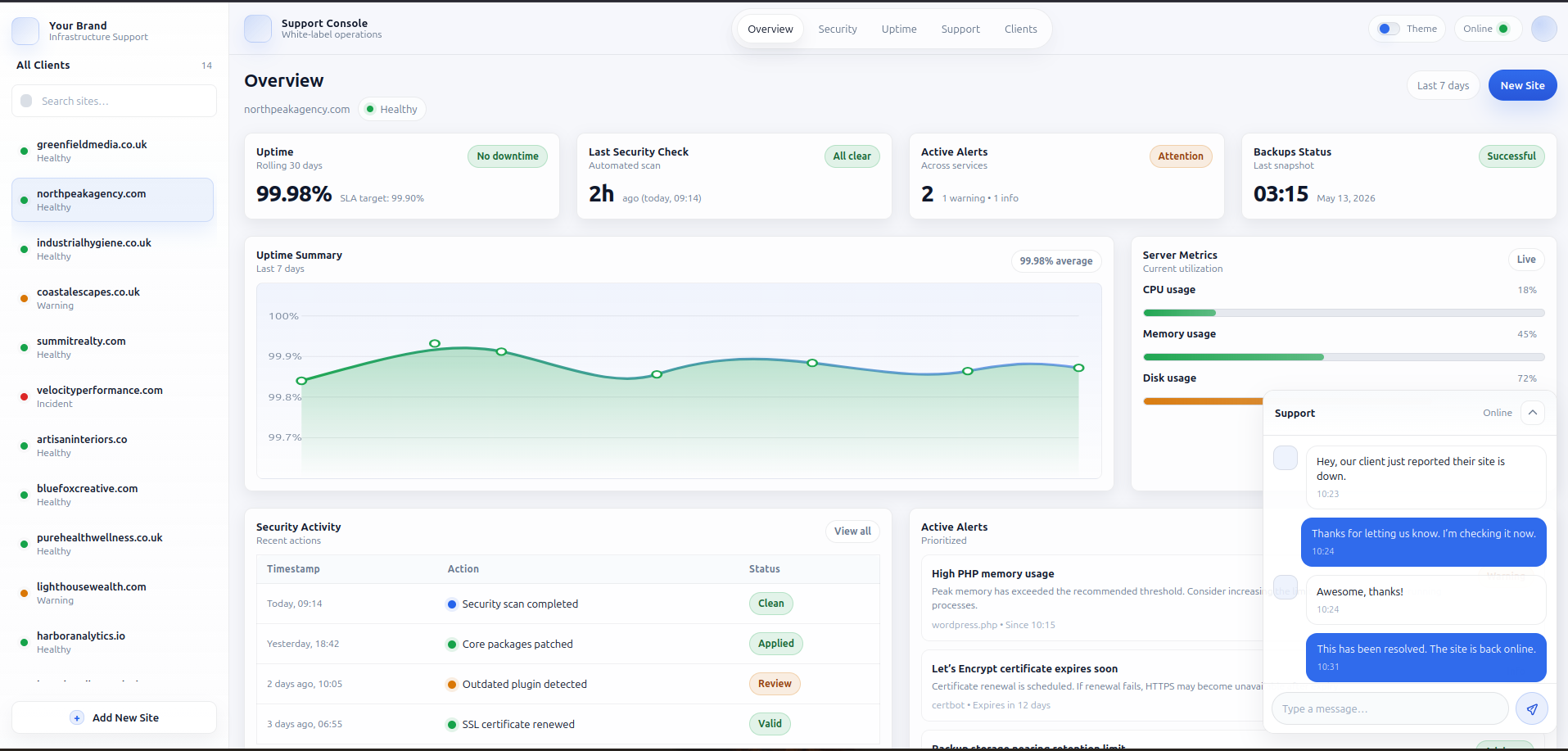Click the Support Console logo icon
Image resolution: width=1568 pixels, height=751 pixels.
coord(258,29)
